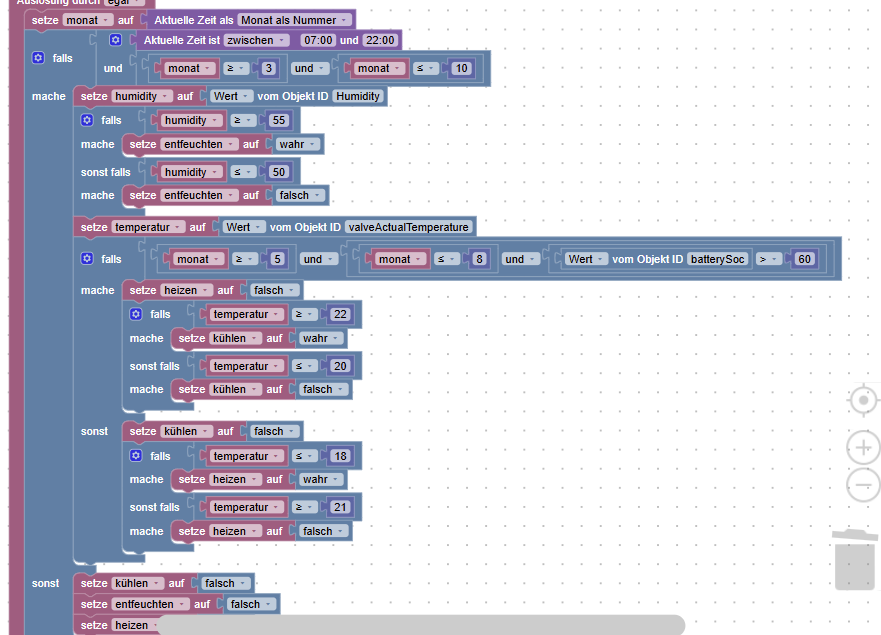This screenshot has height=635, width=881.
Task: Edit the temperature threshold 21
Action: (x=340, y=507)
